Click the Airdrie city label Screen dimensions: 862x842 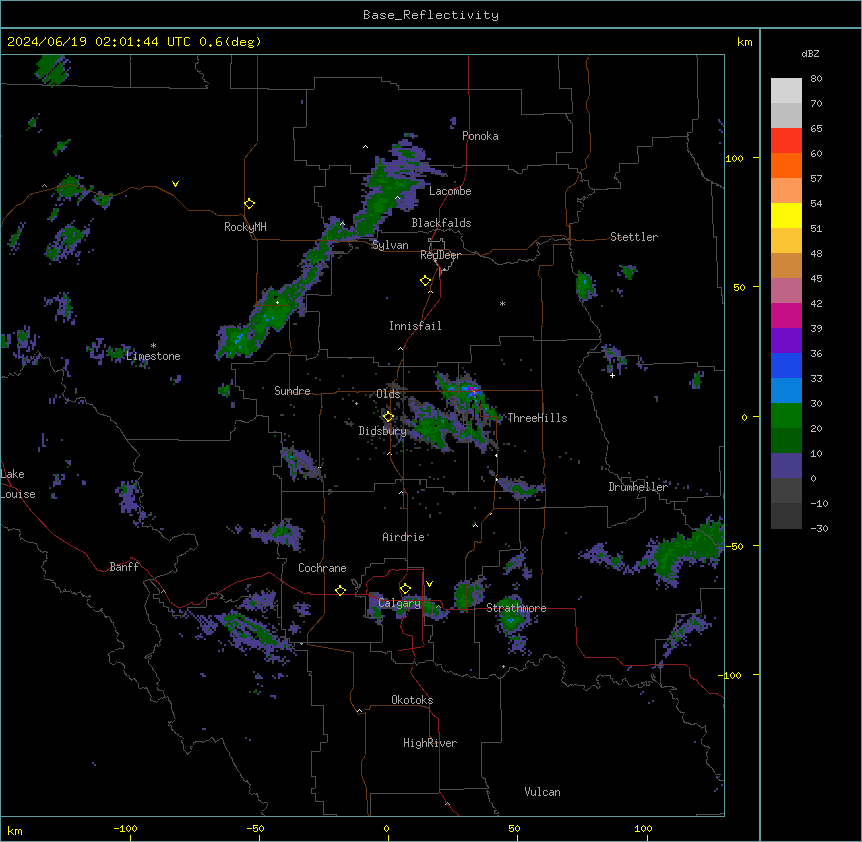coord(403,537)
